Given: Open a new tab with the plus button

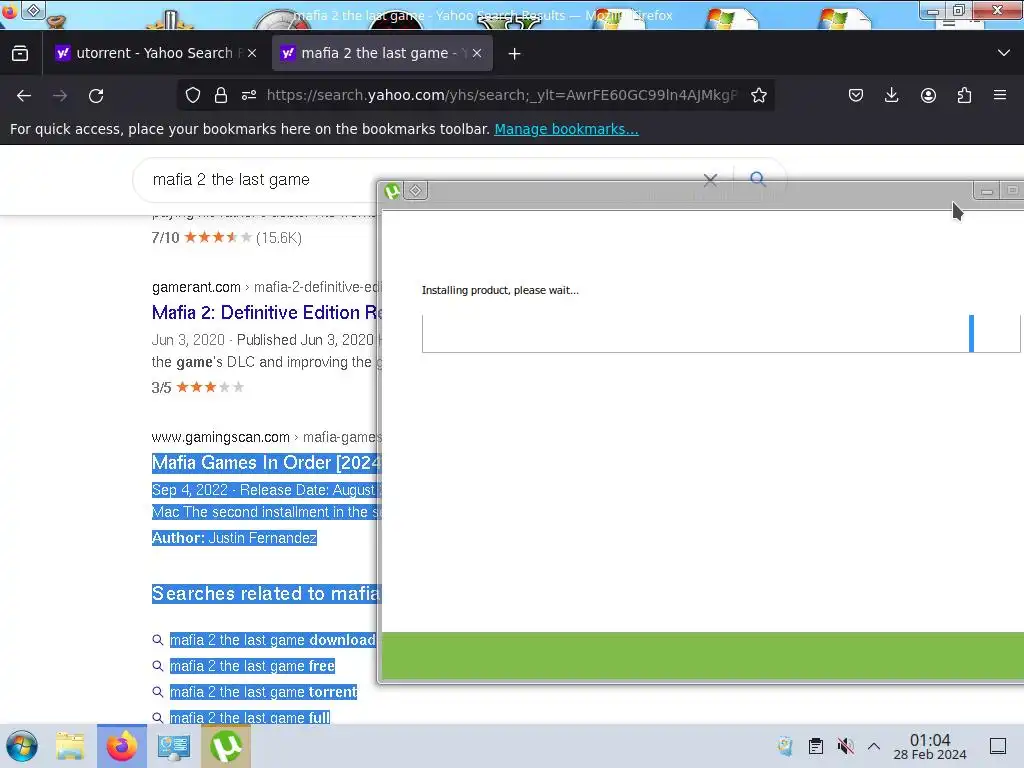Looking at the screenshot, I should pyautogui.click(x=515, y=54).
